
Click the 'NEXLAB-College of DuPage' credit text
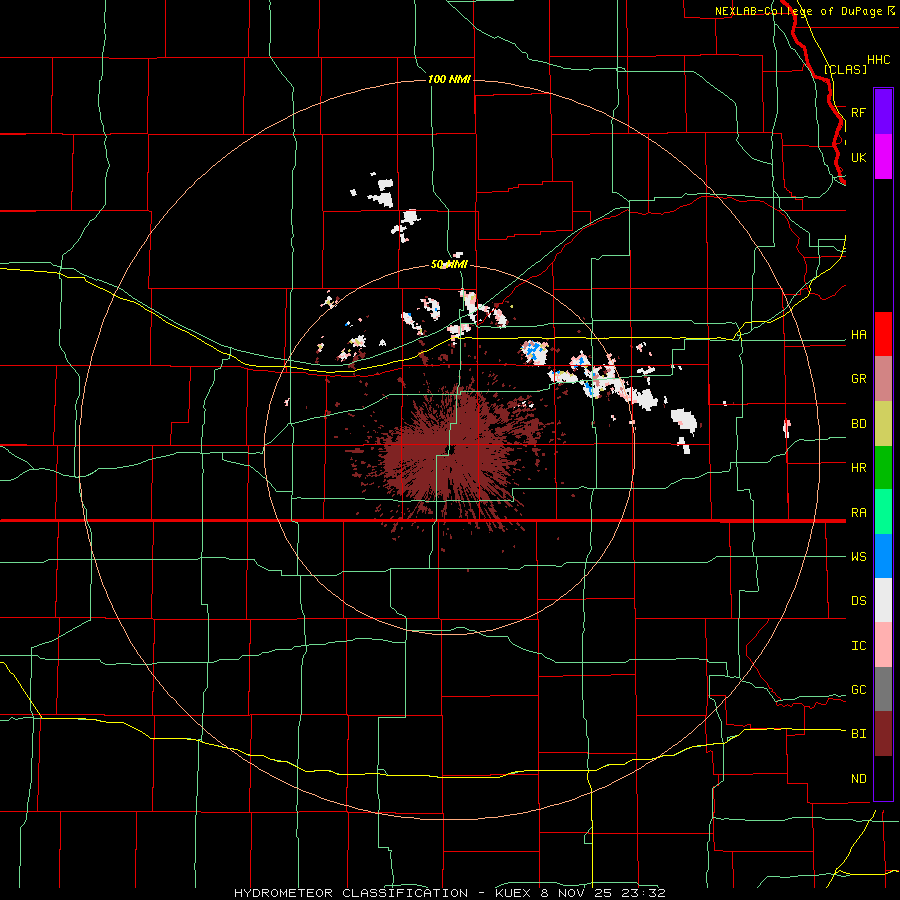click(798, 11)
